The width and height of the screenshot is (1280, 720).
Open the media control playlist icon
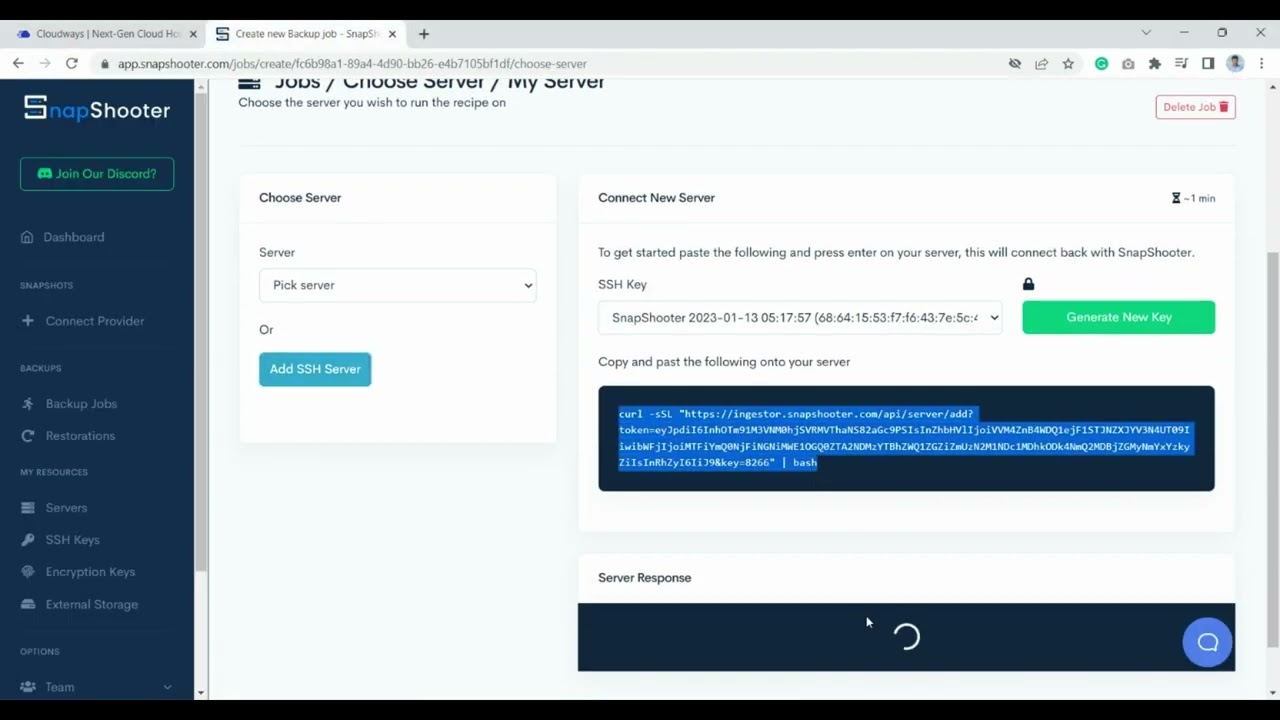pyautogui.click(x=1182, y=63)
